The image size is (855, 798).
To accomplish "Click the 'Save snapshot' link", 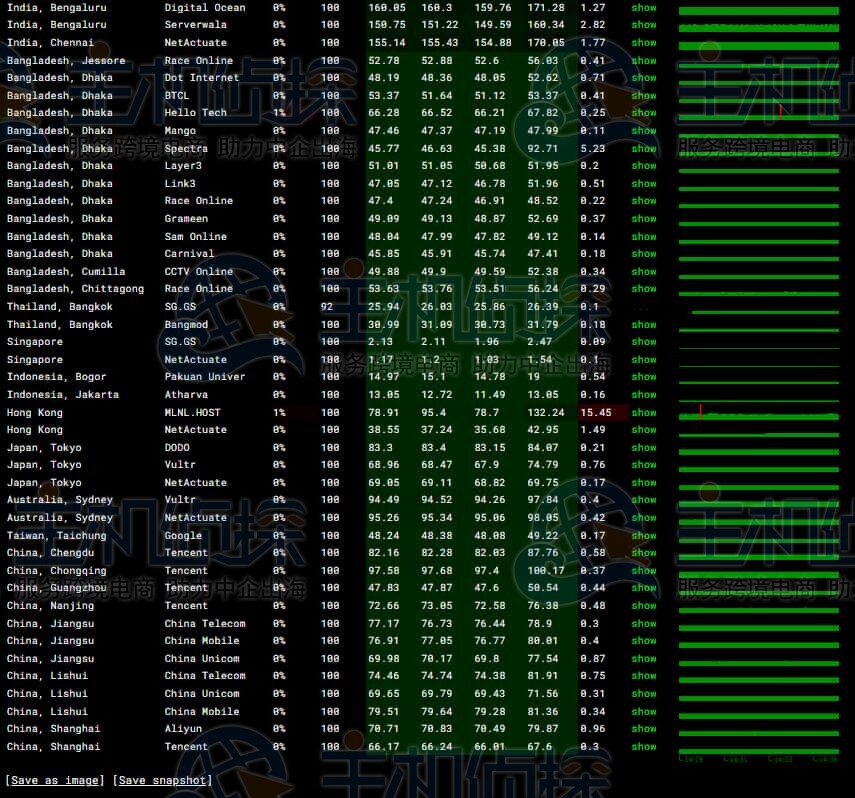I will (162, 780).
